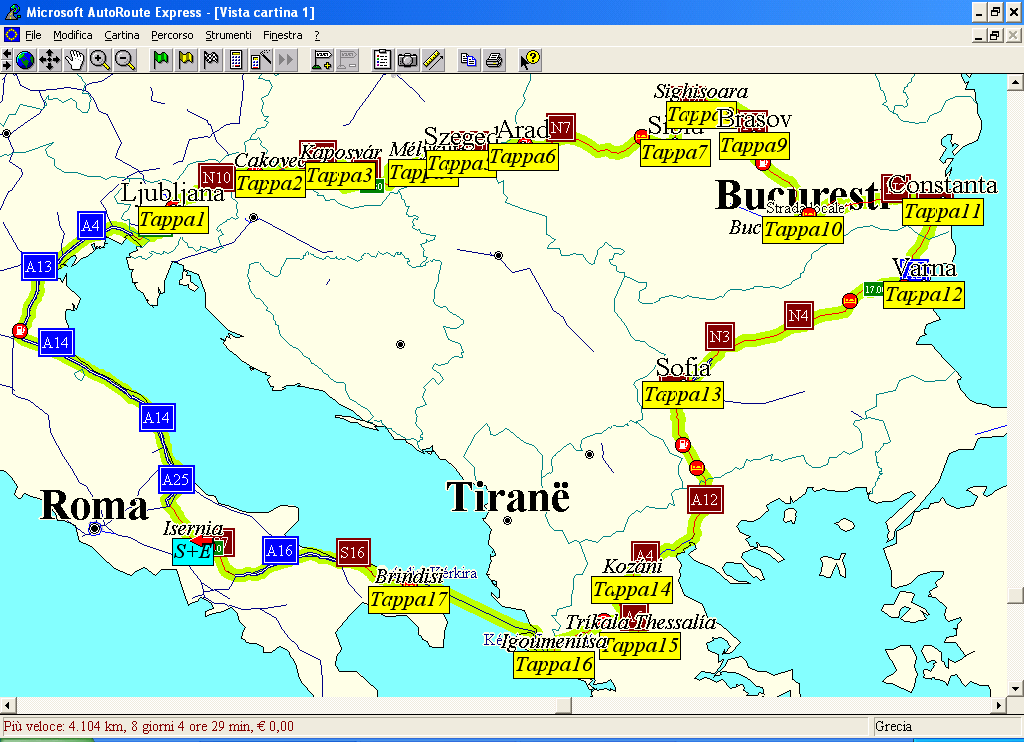
Task: Open the ? help menu
Action: tap(317, 35)
